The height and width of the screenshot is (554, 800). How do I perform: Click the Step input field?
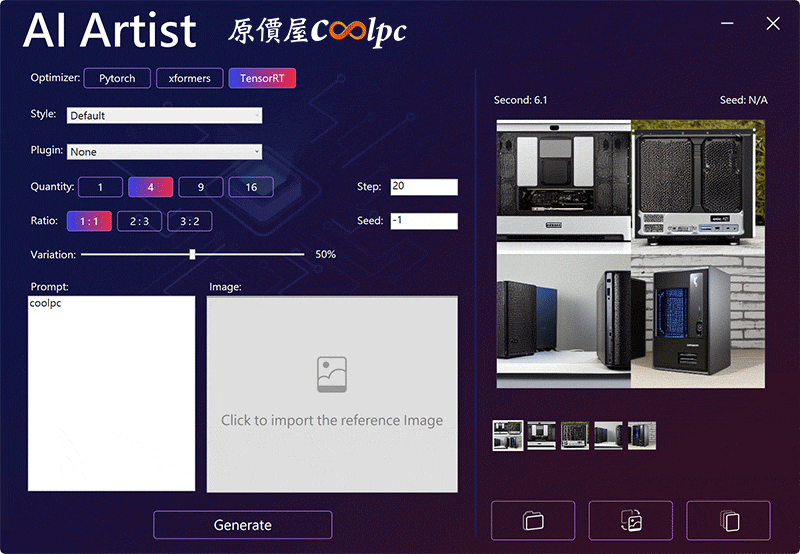tap(424, 187)
